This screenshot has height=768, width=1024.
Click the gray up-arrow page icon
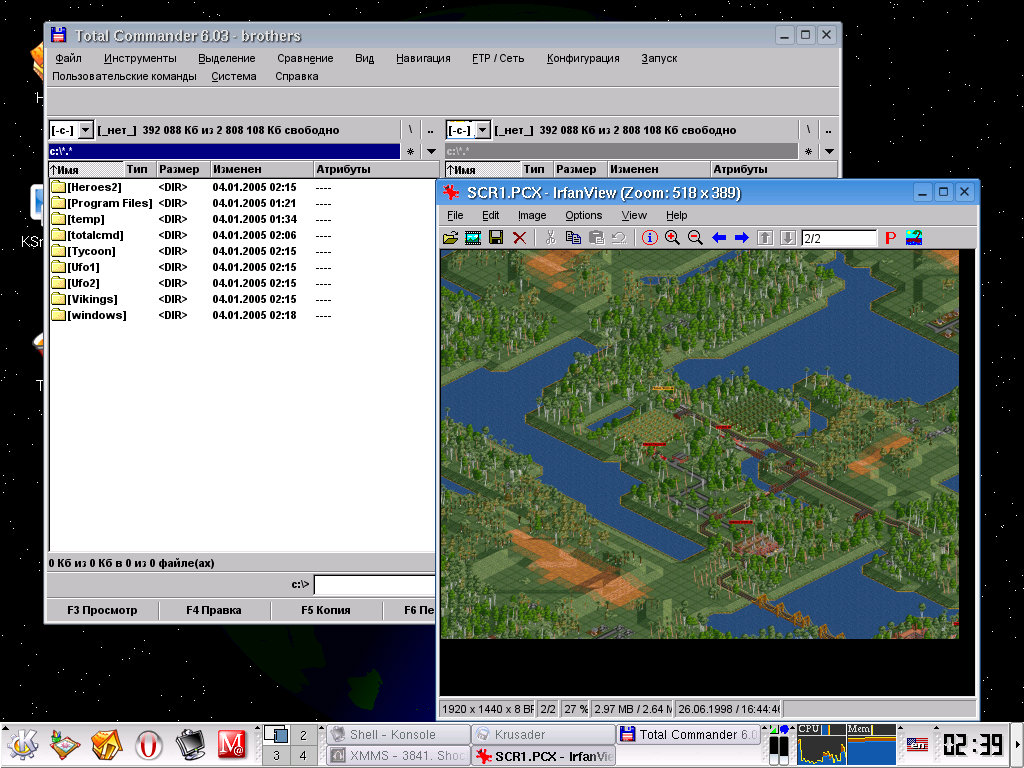coord(765,238)
